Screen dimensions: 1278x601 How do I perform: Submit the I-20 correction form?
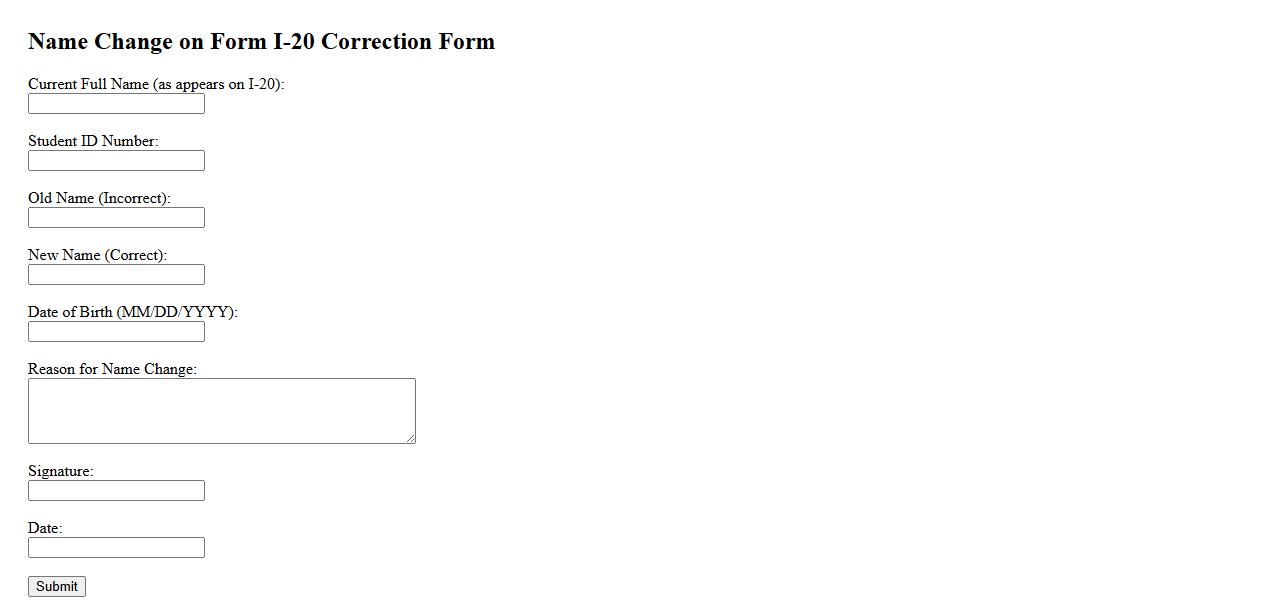point(57,587)
